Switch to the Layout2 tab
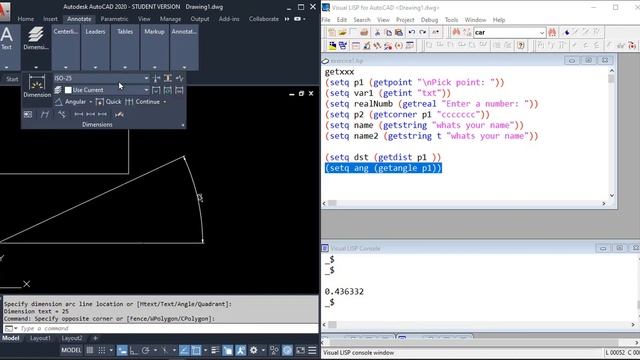The image size is (640, 360). tap(71, 338)
